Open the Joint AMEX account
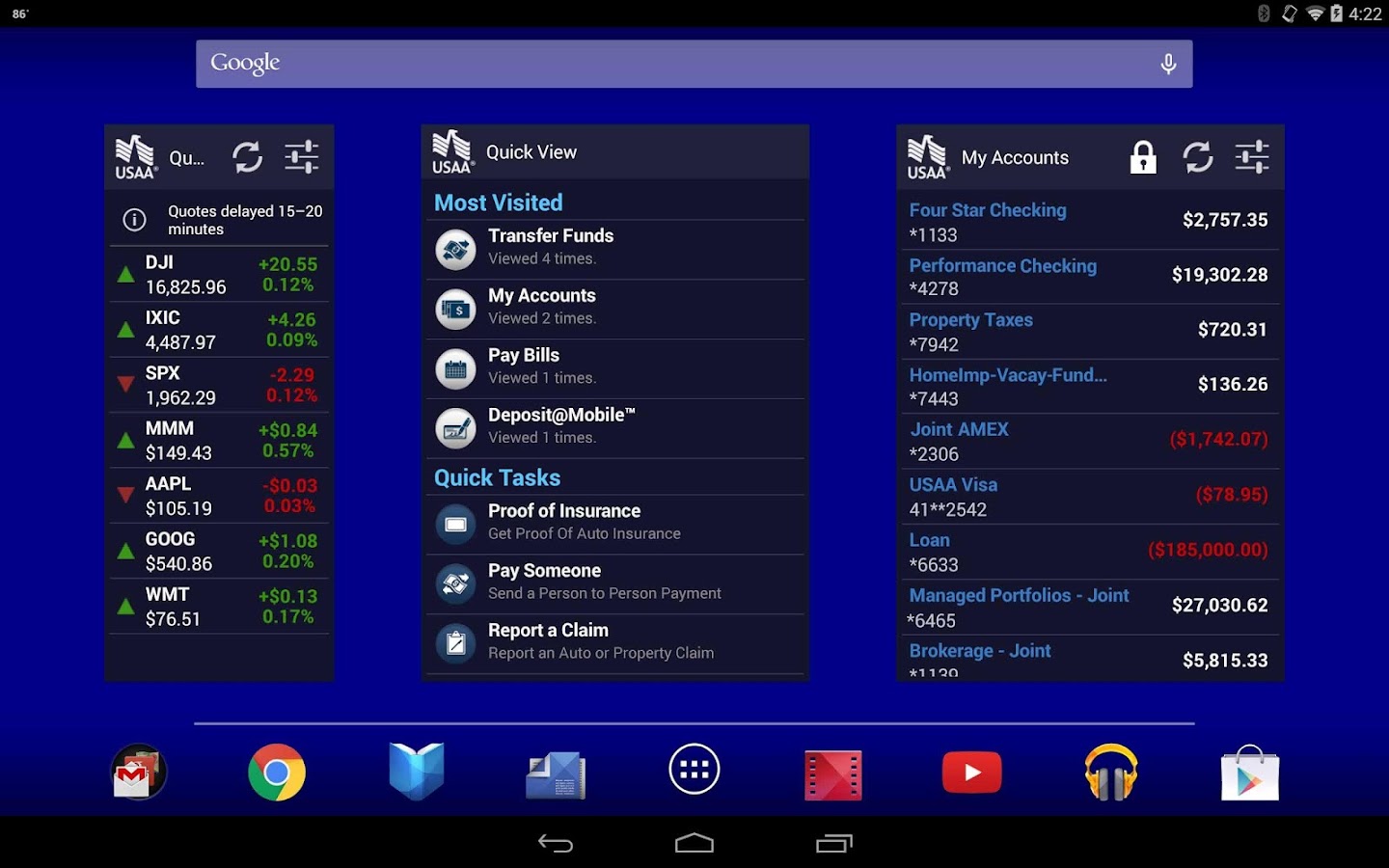Viewport: 1389px width, 868px height. pos(1090,441)
